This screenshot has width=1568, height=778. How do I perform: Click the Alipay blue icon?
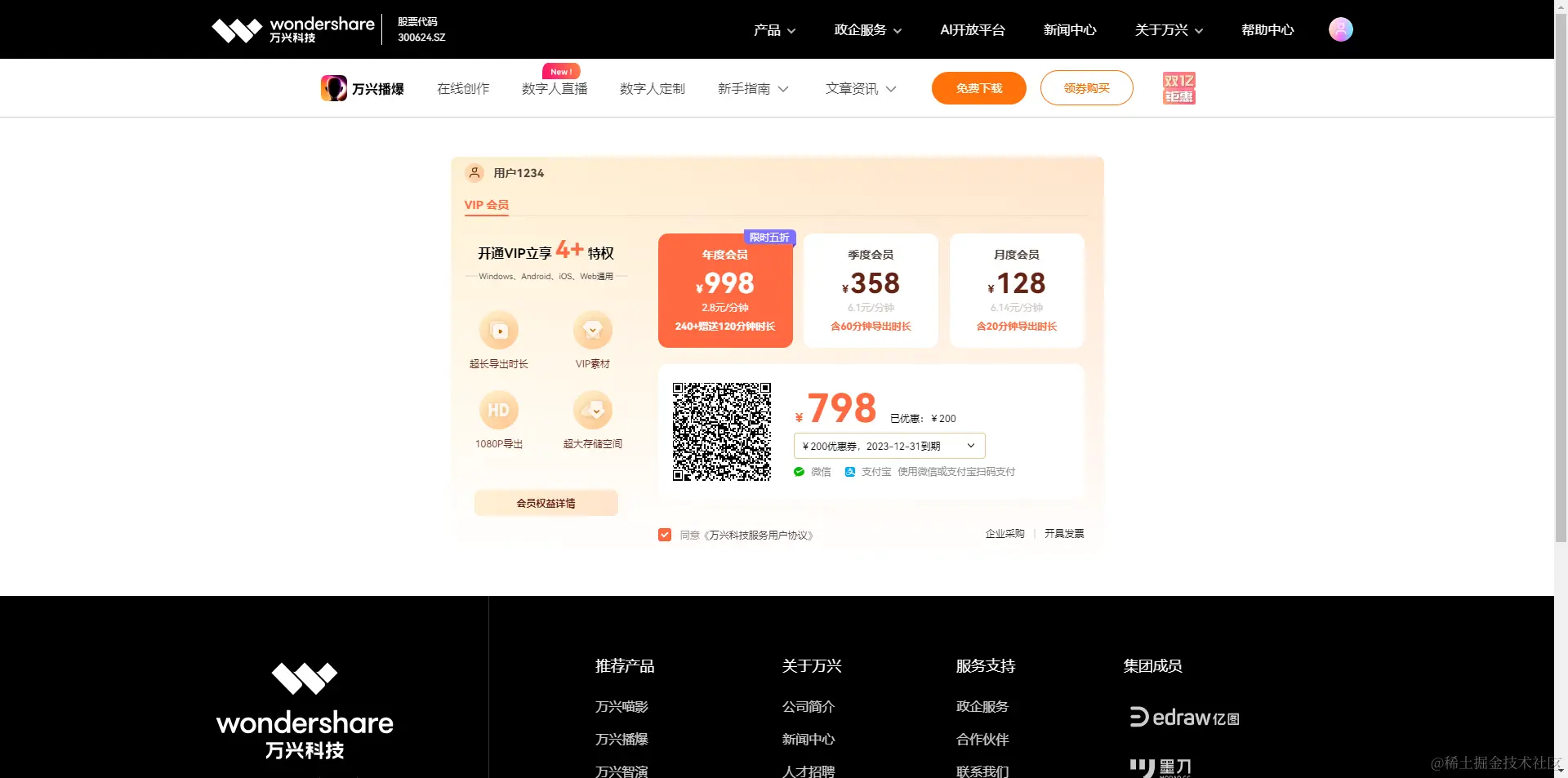point(849,472)
